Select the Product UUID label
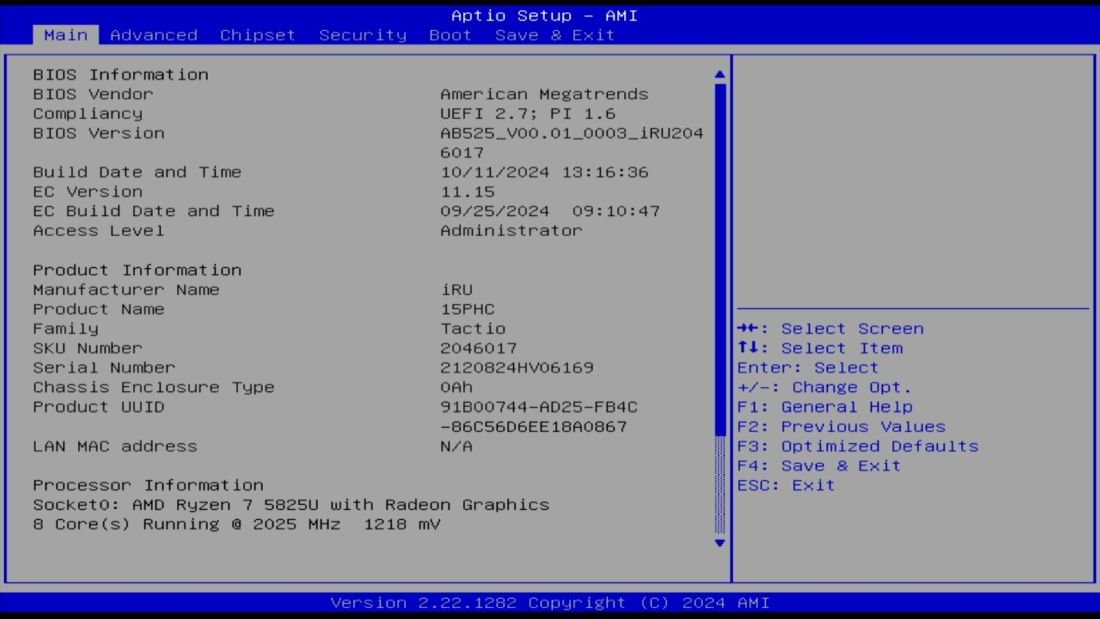The height and width of the screenshot is (619, 1100). point(98,407)
